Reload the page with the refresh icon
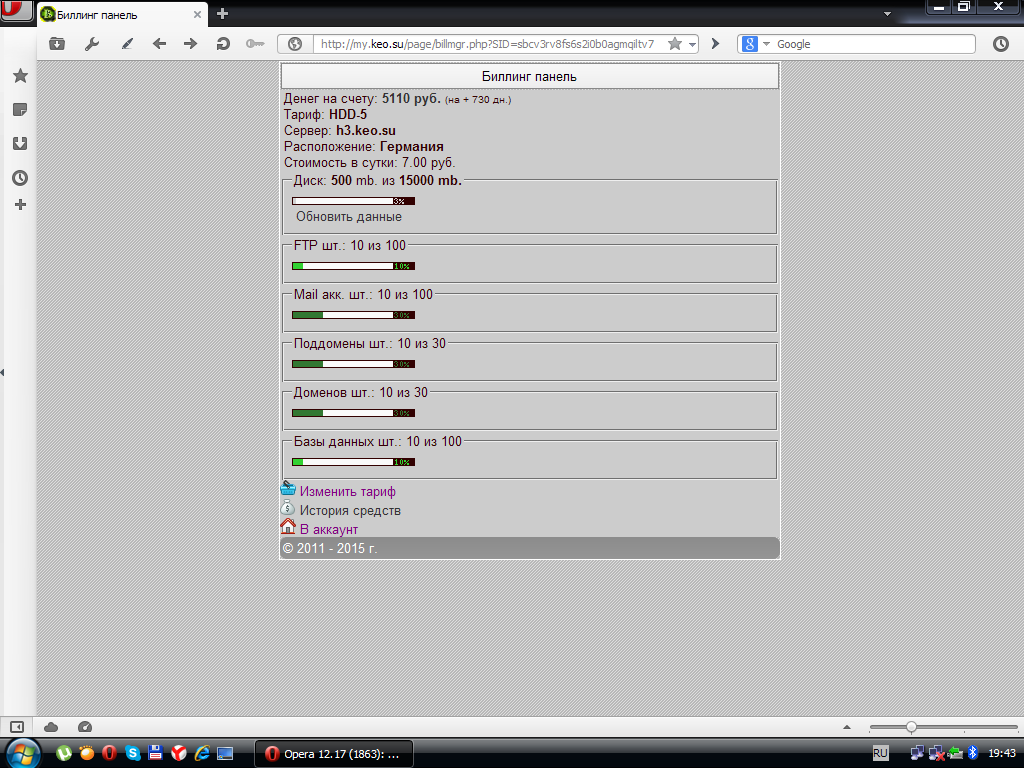The width and height of the screenshot is (1024, 768). (223, 44)
